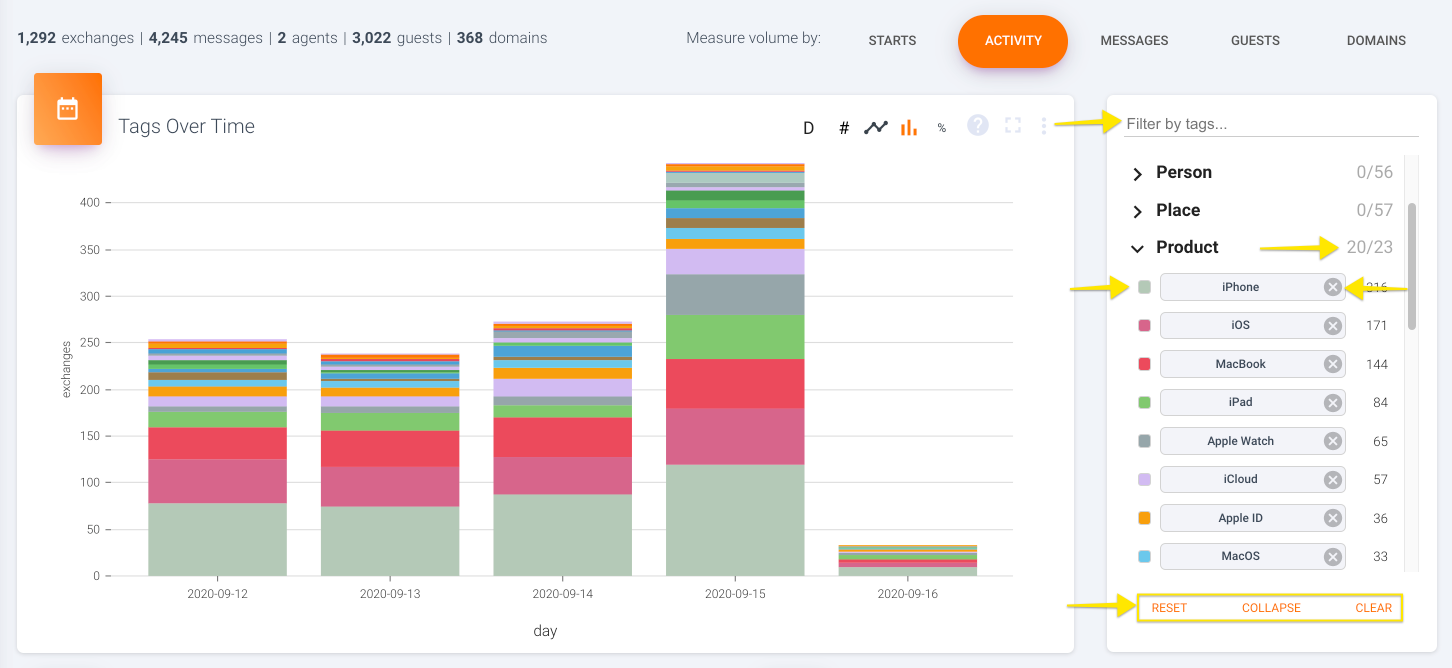Select the percent display mode icon
1452x668 pixels.
[941, 127]
